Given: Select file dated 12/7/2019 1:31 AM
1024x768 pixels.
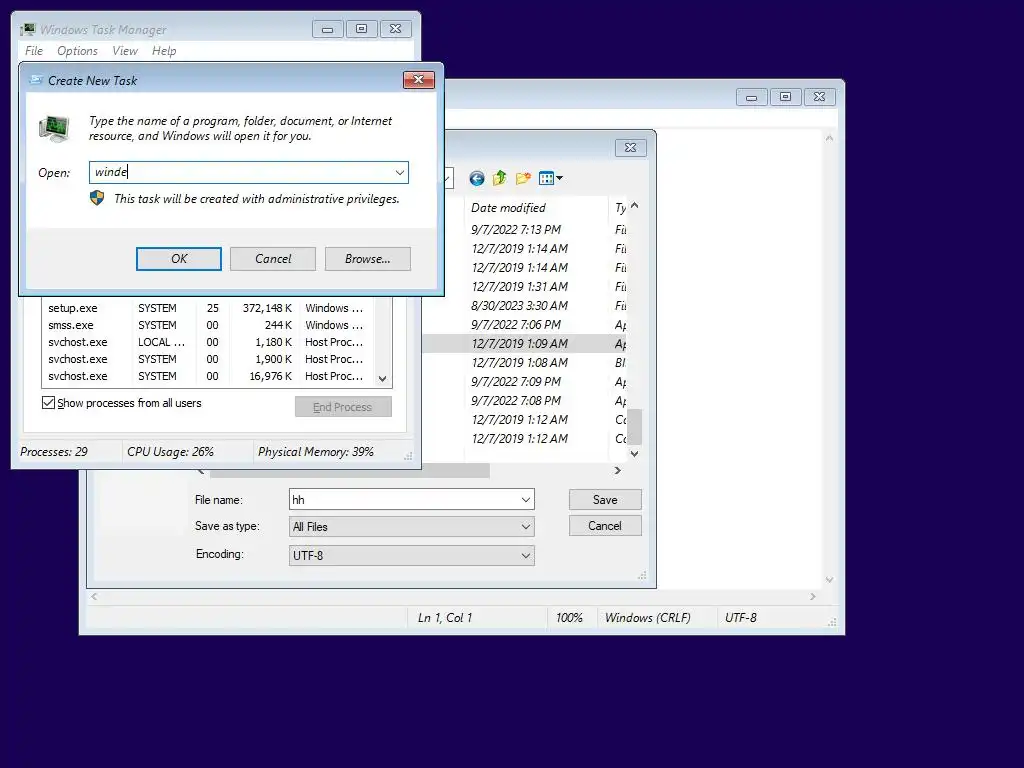Looking at the screenshot, I should pos(520,287).
